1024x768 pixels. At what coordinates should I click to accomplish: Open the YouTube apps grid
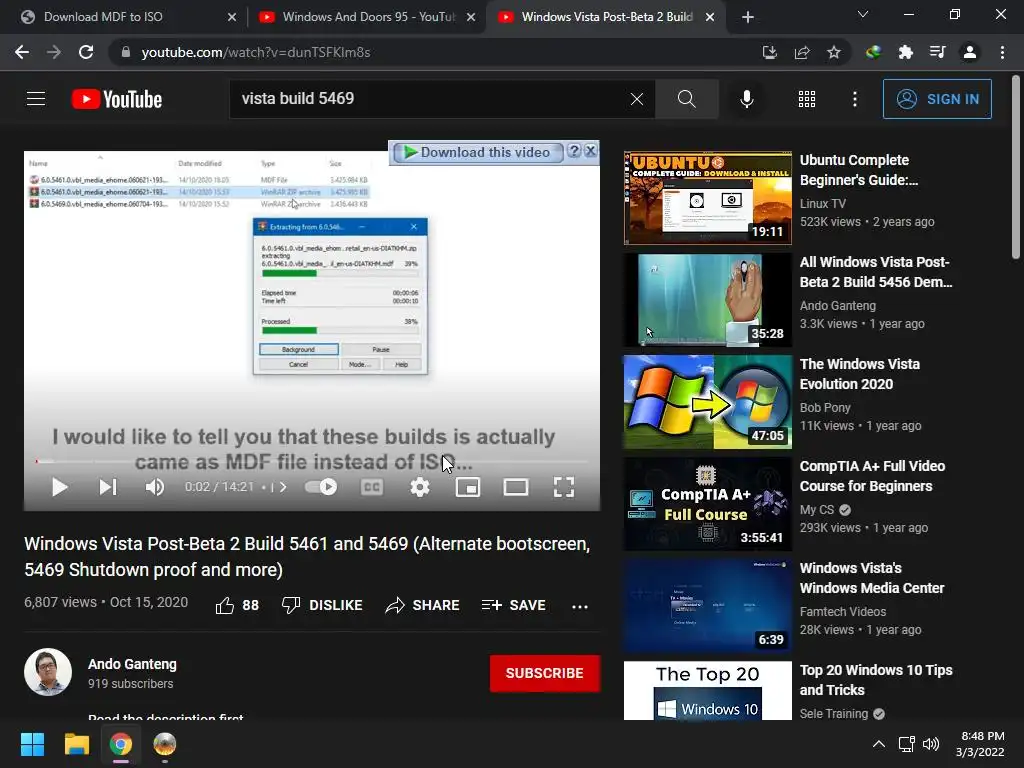click(807, 99)
